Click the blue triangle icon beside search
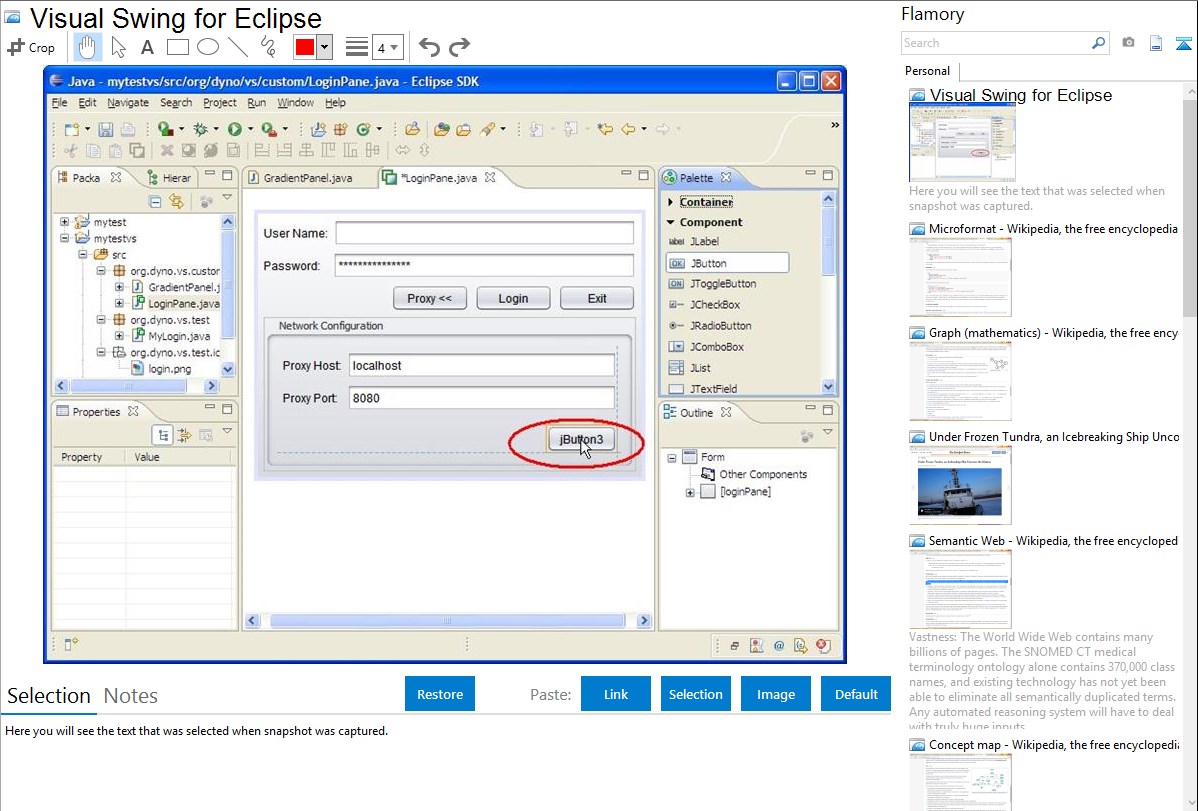Viewport: 1198px width, 811px height. [1183, 43]
